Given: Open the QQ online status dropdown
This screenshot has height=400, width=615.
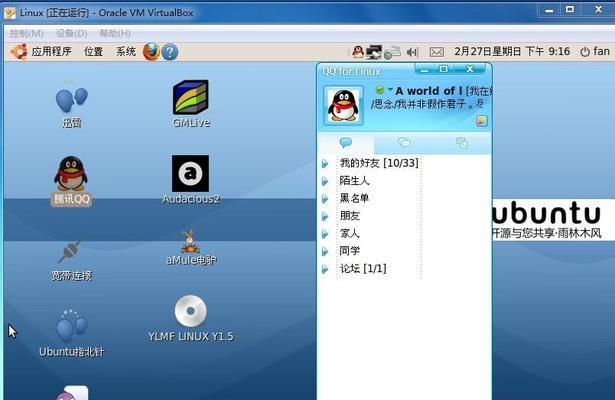Looking at the screenshot, I should pos(383,90).
